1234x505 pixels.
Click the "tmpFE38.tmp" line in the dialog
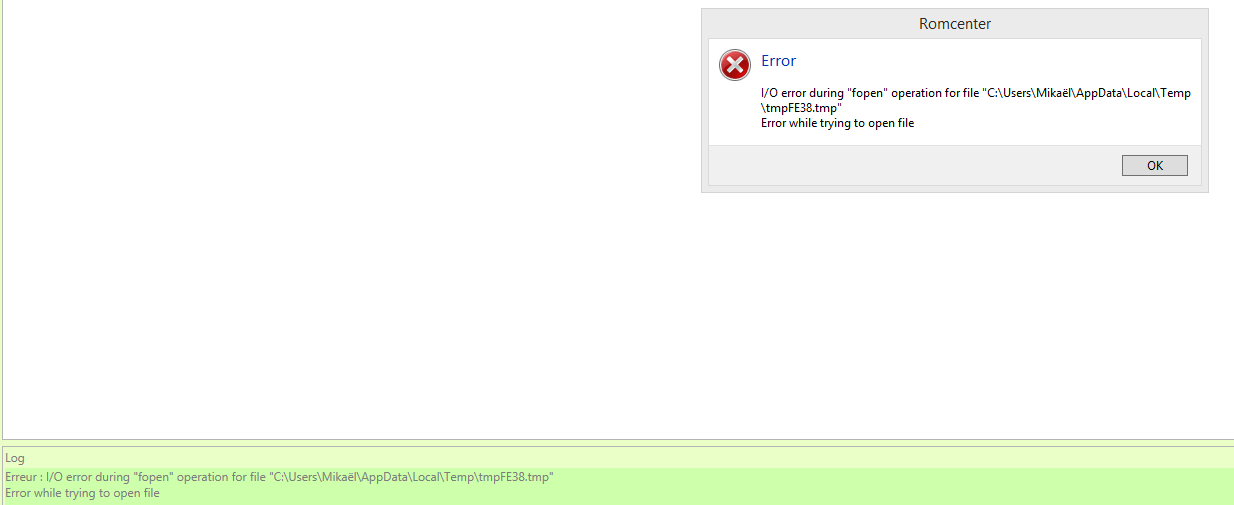[800, 108]
